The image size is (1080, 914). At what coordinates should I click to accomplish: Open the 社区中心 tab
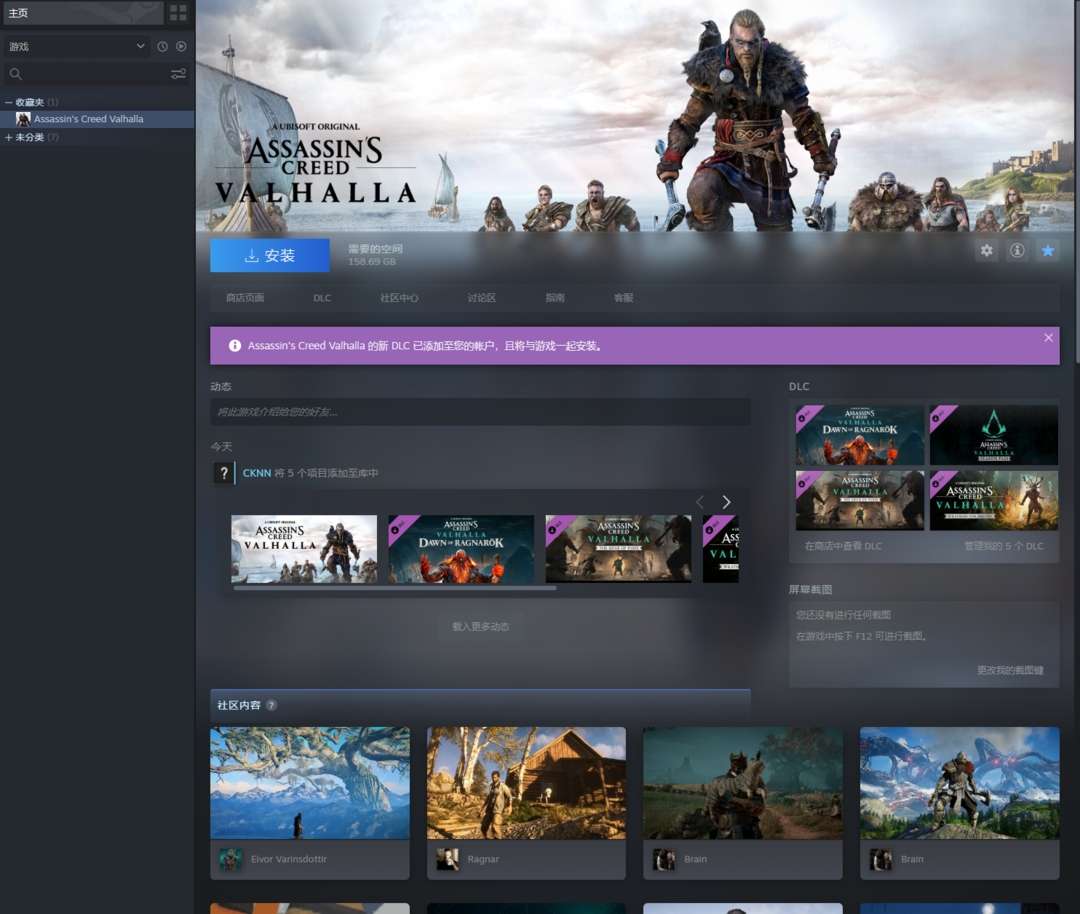tap(399, 298)
